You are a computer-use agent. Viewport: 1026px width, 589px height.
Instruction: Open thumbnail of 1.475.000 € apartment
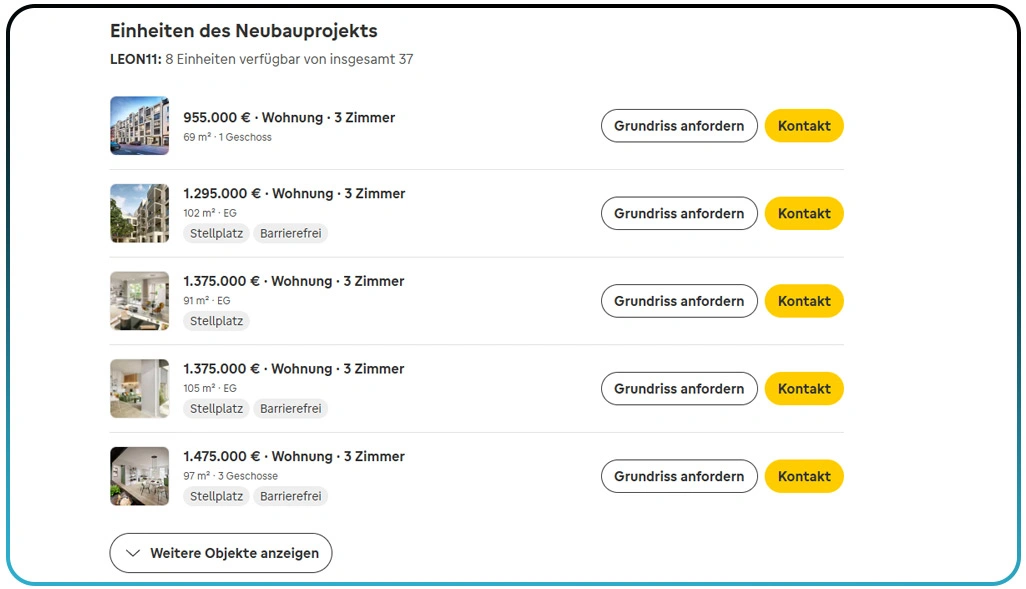coord(139,476)
